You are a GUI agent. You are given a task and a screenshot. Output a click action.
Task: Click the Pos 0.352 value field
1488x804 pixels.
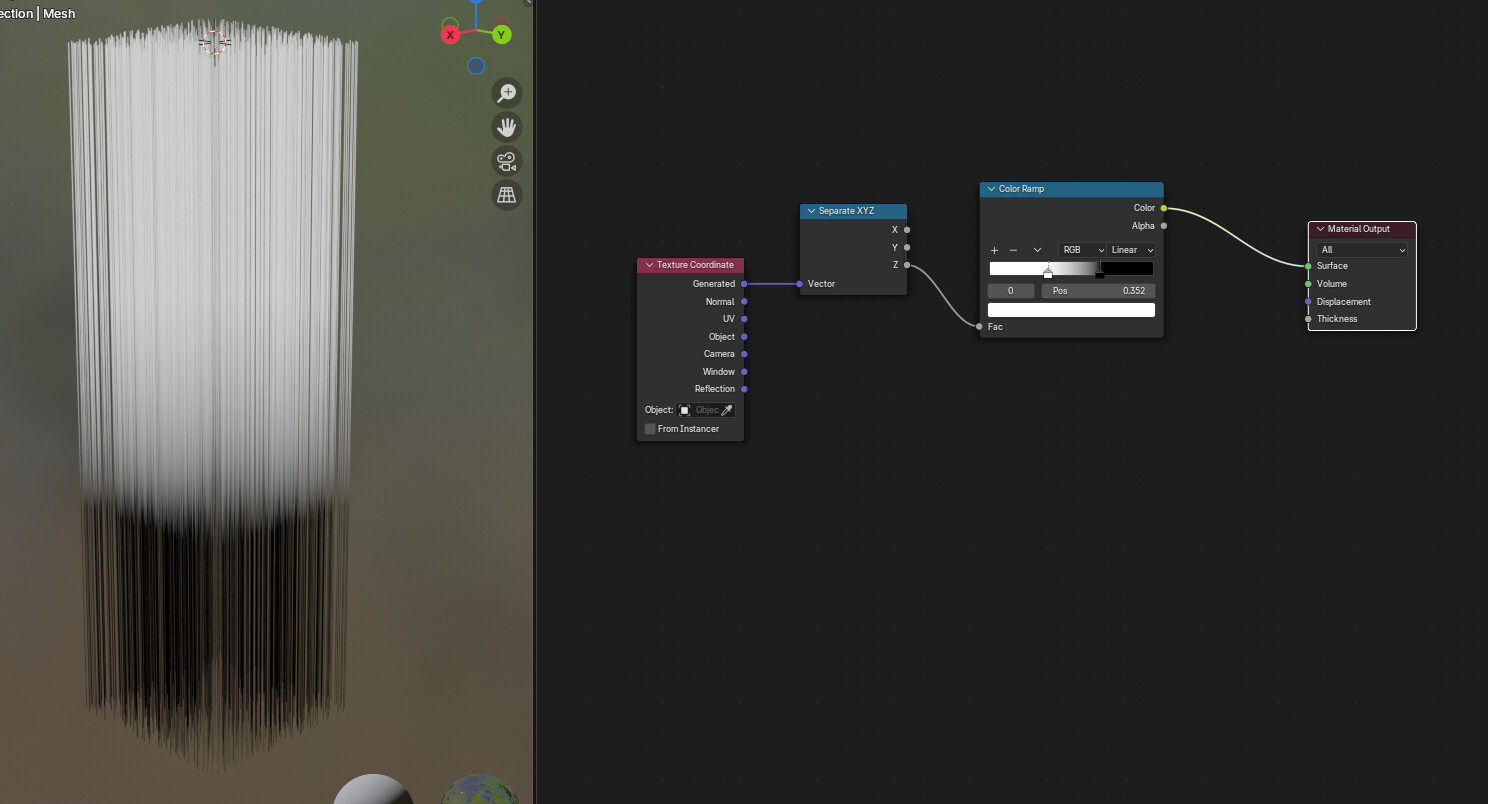click(x=1098, y=291)
